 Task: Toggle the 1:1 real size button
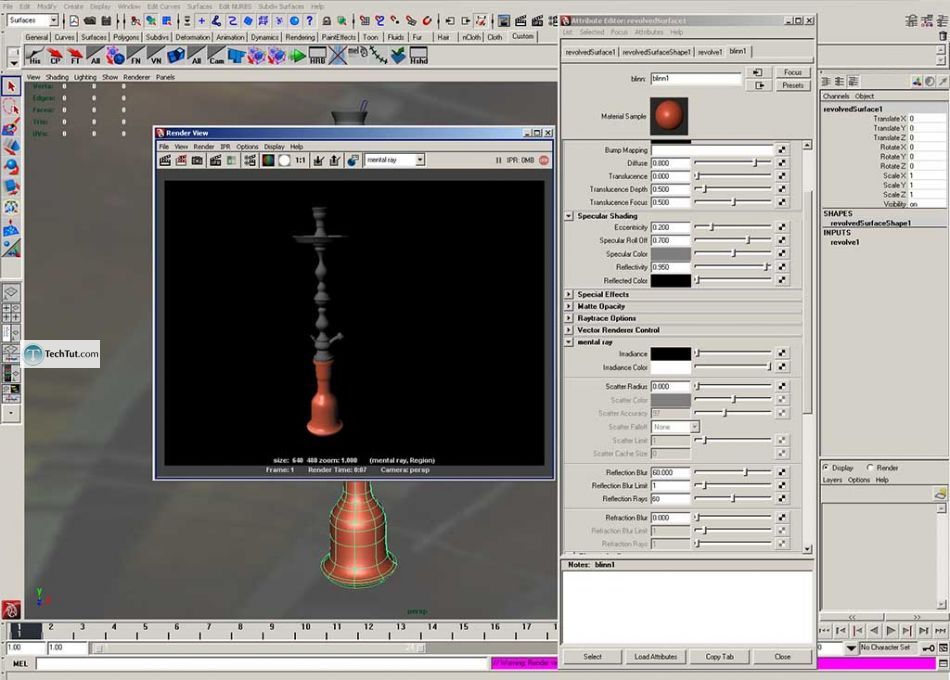[300, 160]
